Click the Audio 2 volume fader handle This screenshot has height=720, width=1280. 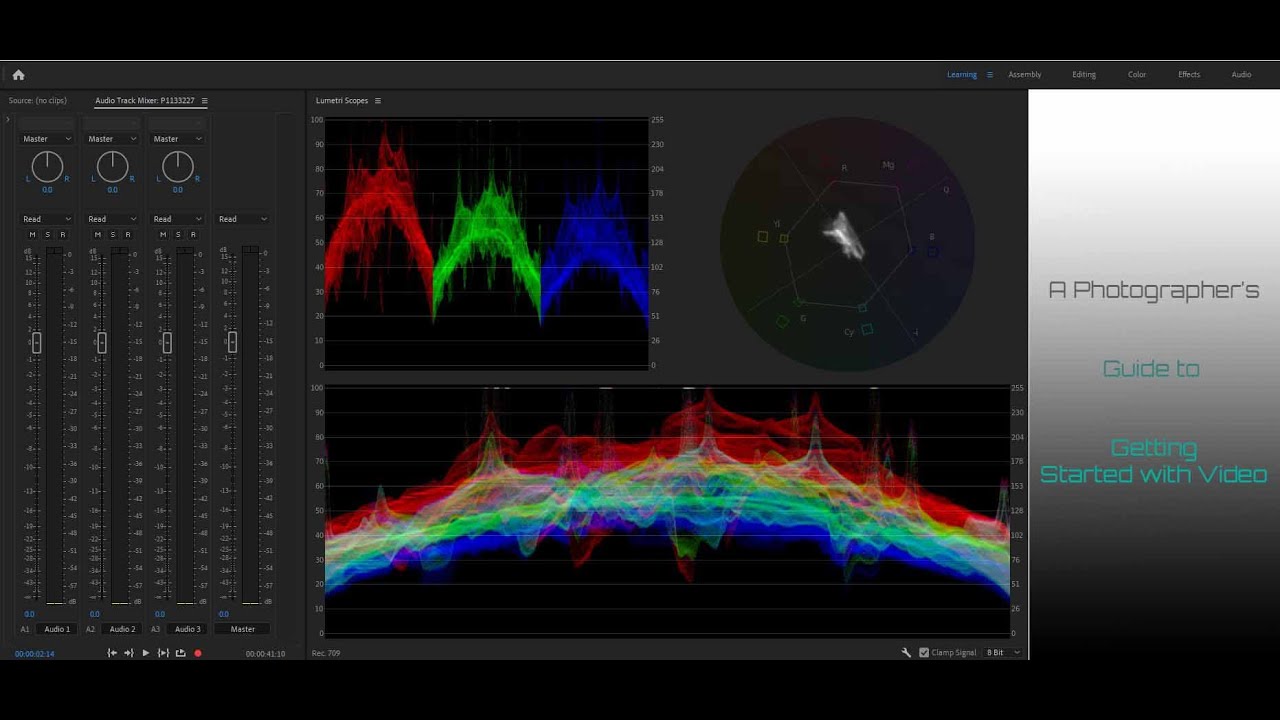tap(101, 343)
